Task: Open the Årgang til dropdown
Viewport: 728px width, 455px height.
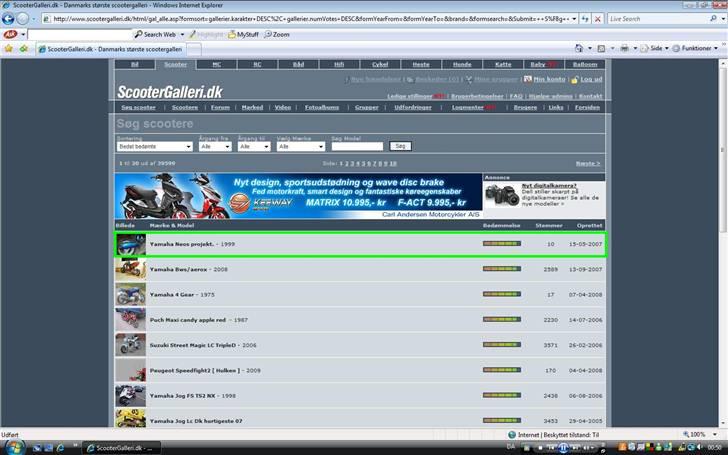Action: (x=254, y=146)
